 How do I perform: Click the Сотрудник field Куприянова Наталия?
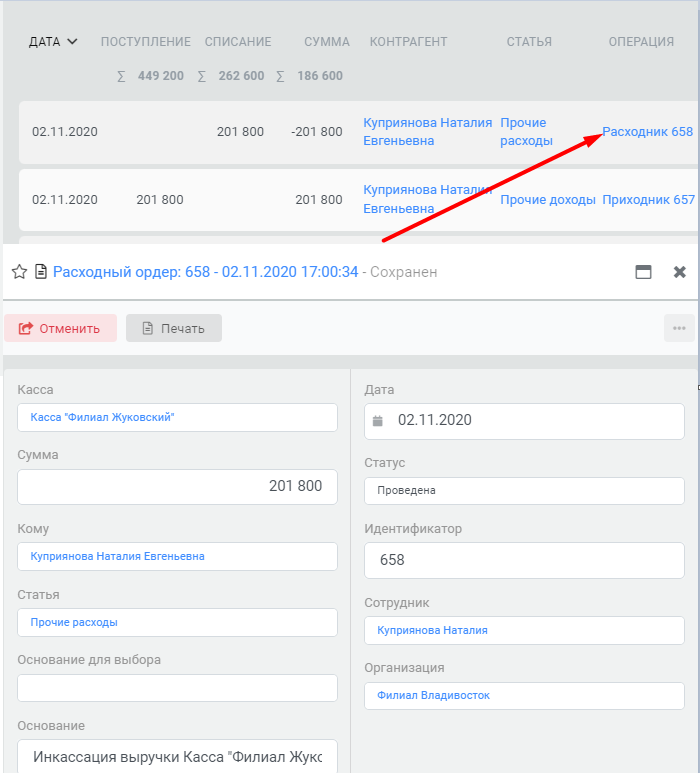pyautogui.click(x=524, y=631)
